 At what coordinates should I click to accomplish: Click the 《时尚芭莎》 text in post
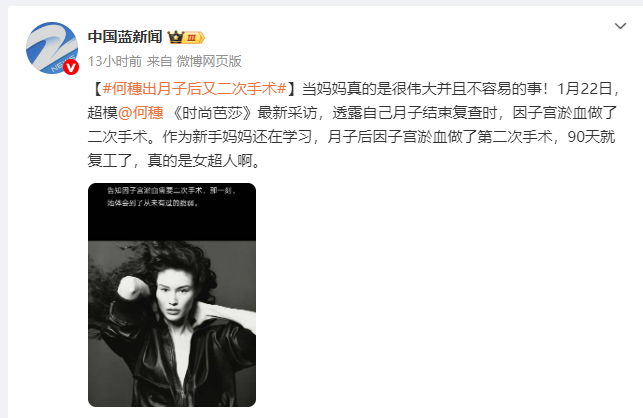[213, 112]
